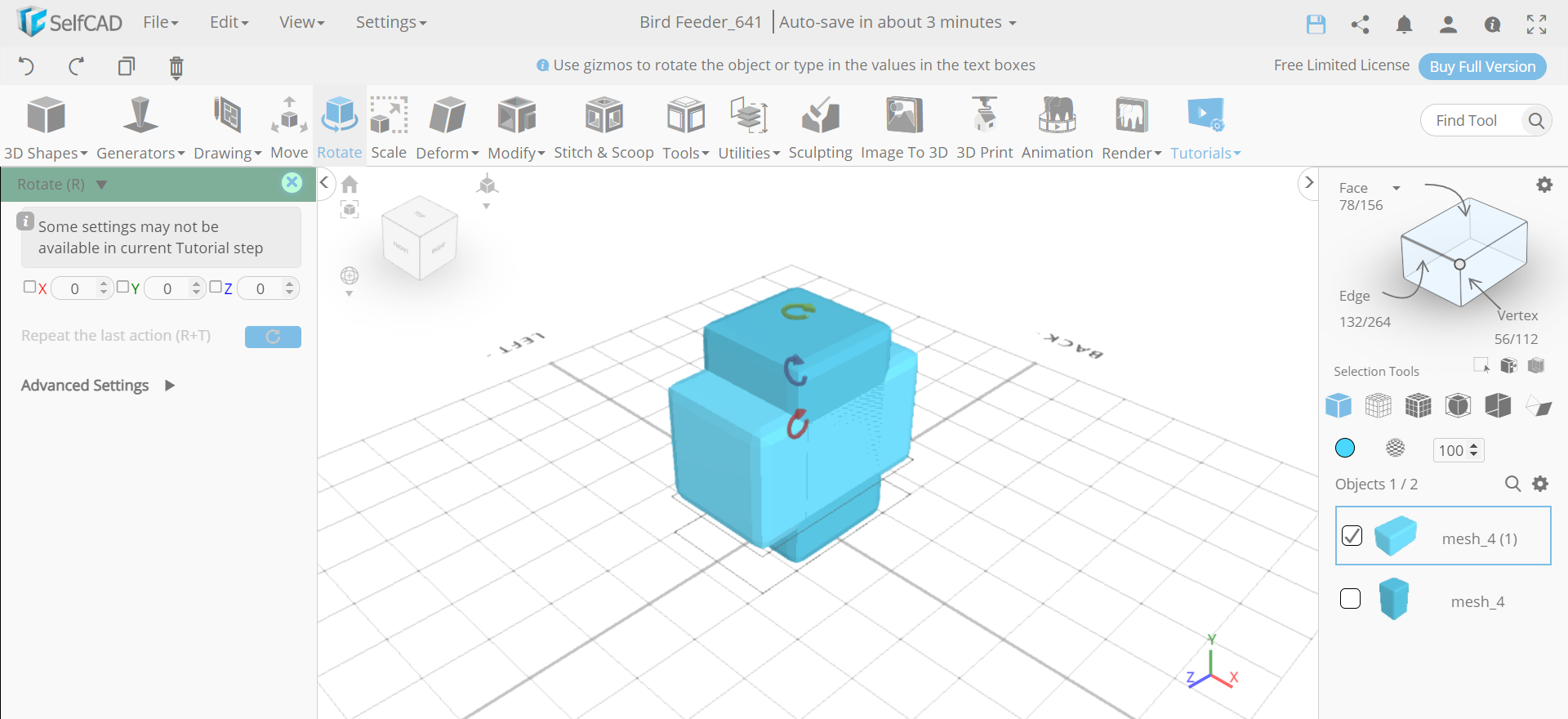The height and width of the screenshot is (719, 1568).
Task: Select the Rotate tool
Action: 339,128
